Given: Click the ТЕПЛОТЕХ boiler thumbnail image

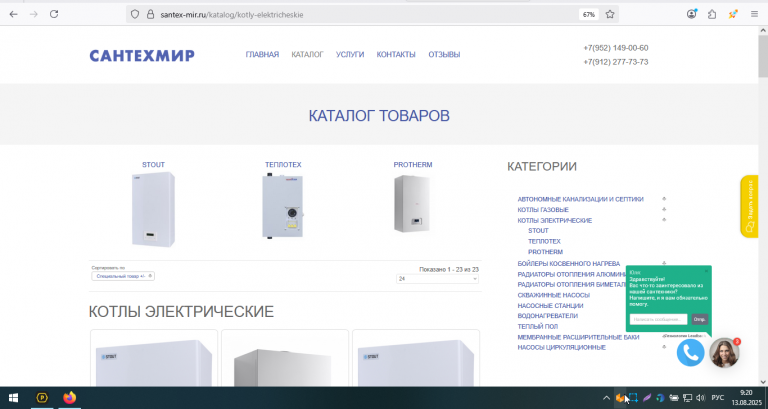Looking at the screenshot, I should [283, 206].
